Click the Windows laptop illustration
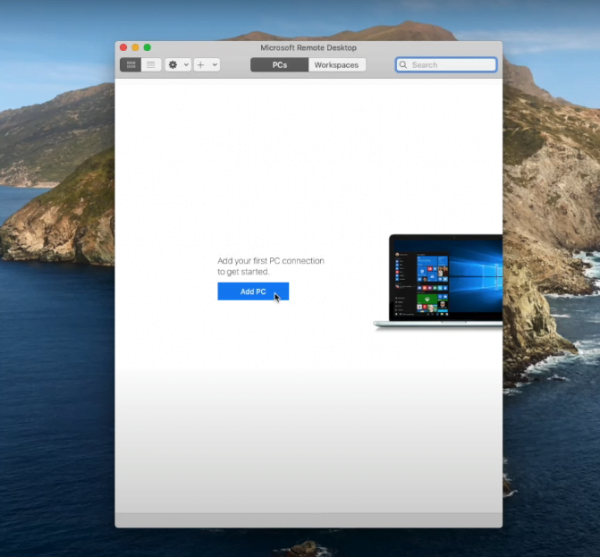The height and width of the screenshot is (557, 600). coord(439,281)
